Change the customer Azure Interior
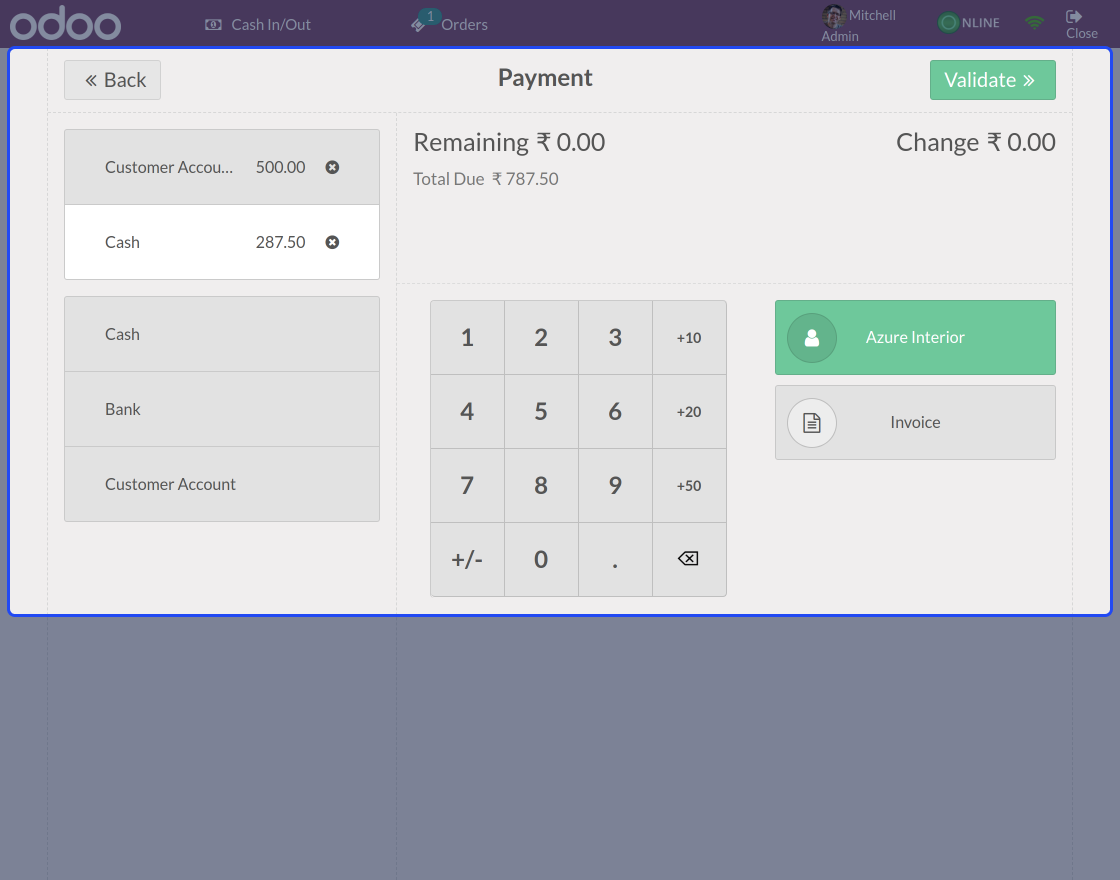This screenshot has height=880, width=1120. [x=915, y=338]
